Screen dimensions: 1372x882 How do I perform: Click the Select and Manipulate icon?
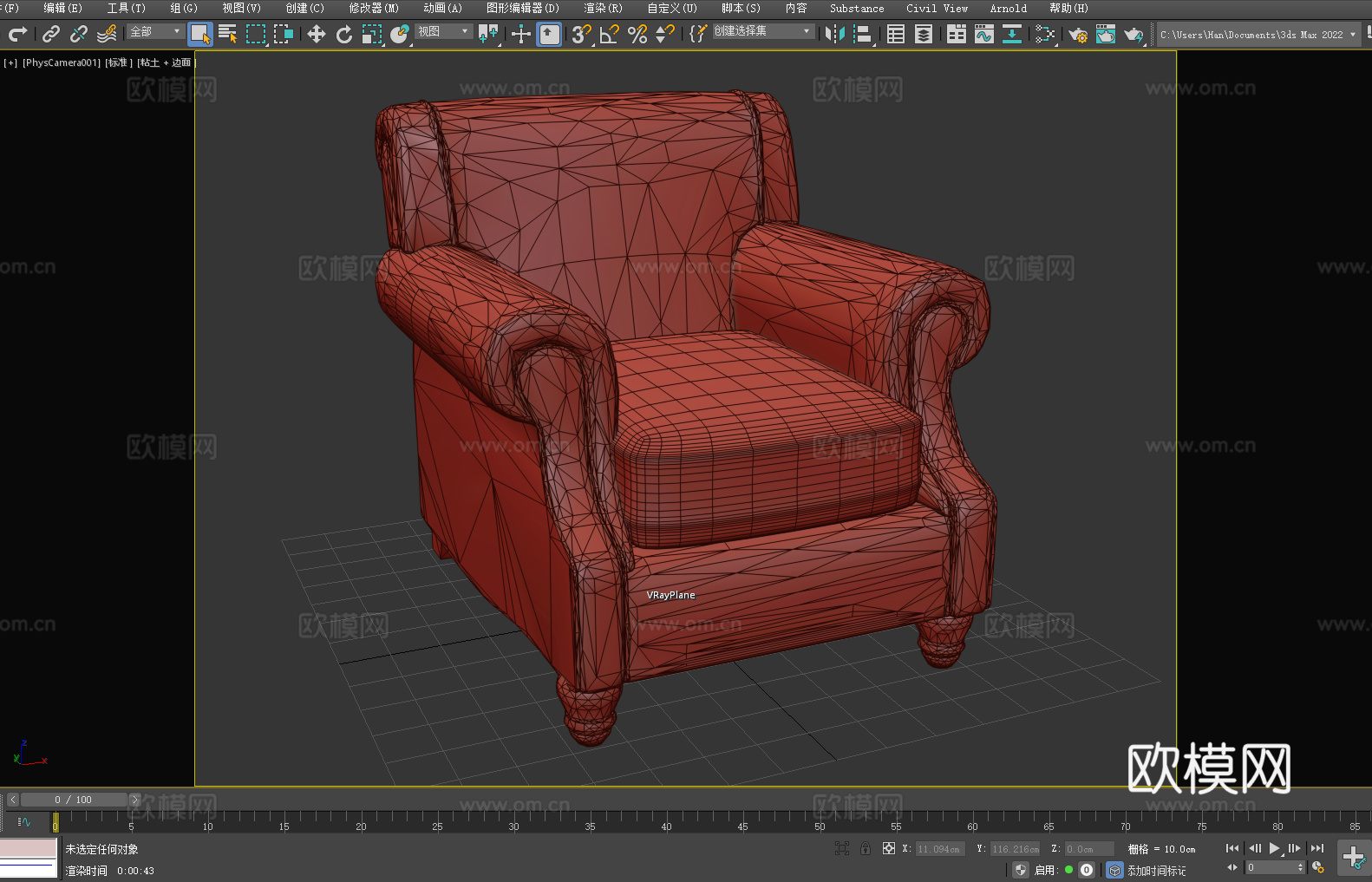(x=521, y=34)
